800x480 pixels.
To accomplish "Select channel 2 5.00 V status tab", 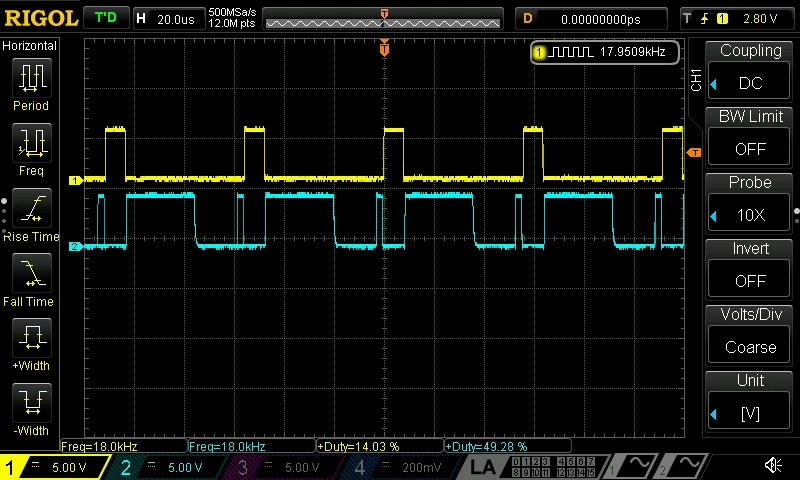I will coord(166,467).
